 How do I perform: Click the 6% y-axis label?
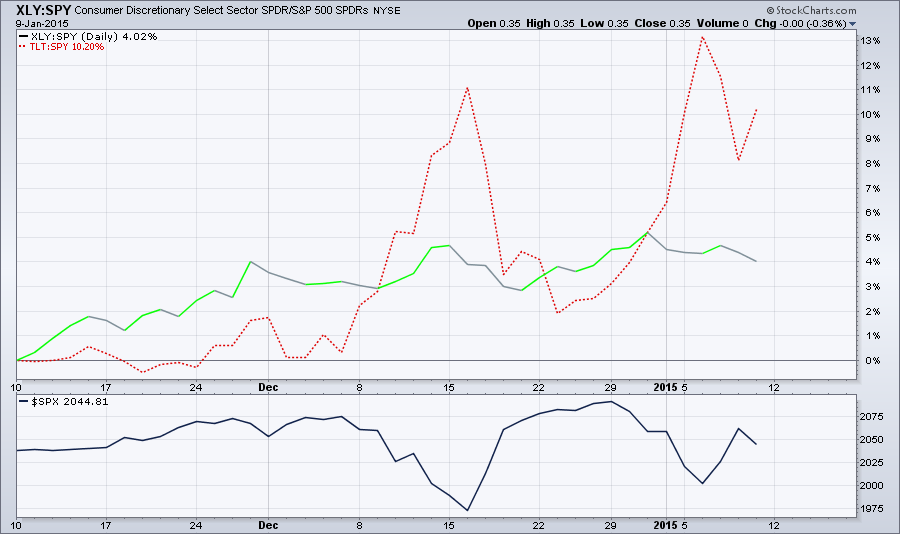872,212
